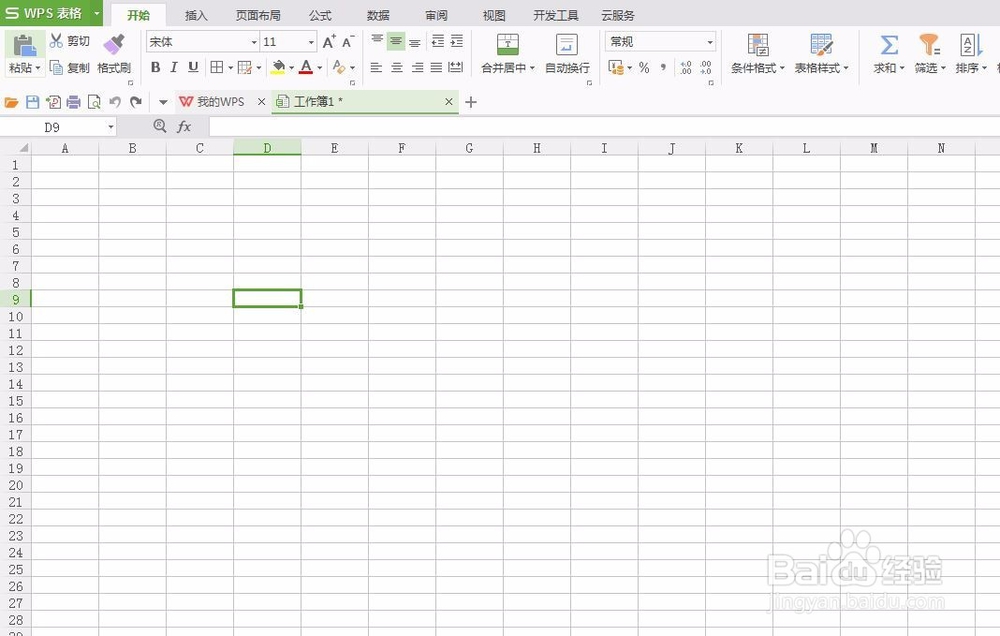Click the Paste (粘贴) clipboard icon
Screen dimensions: 1000x636
(x=25, y=46)
